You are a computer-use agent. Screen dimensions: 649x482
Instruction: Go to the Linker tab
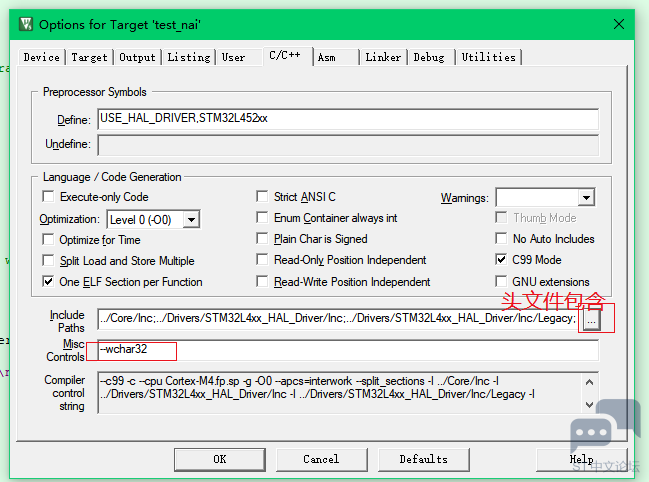click(x=384, y=57)
